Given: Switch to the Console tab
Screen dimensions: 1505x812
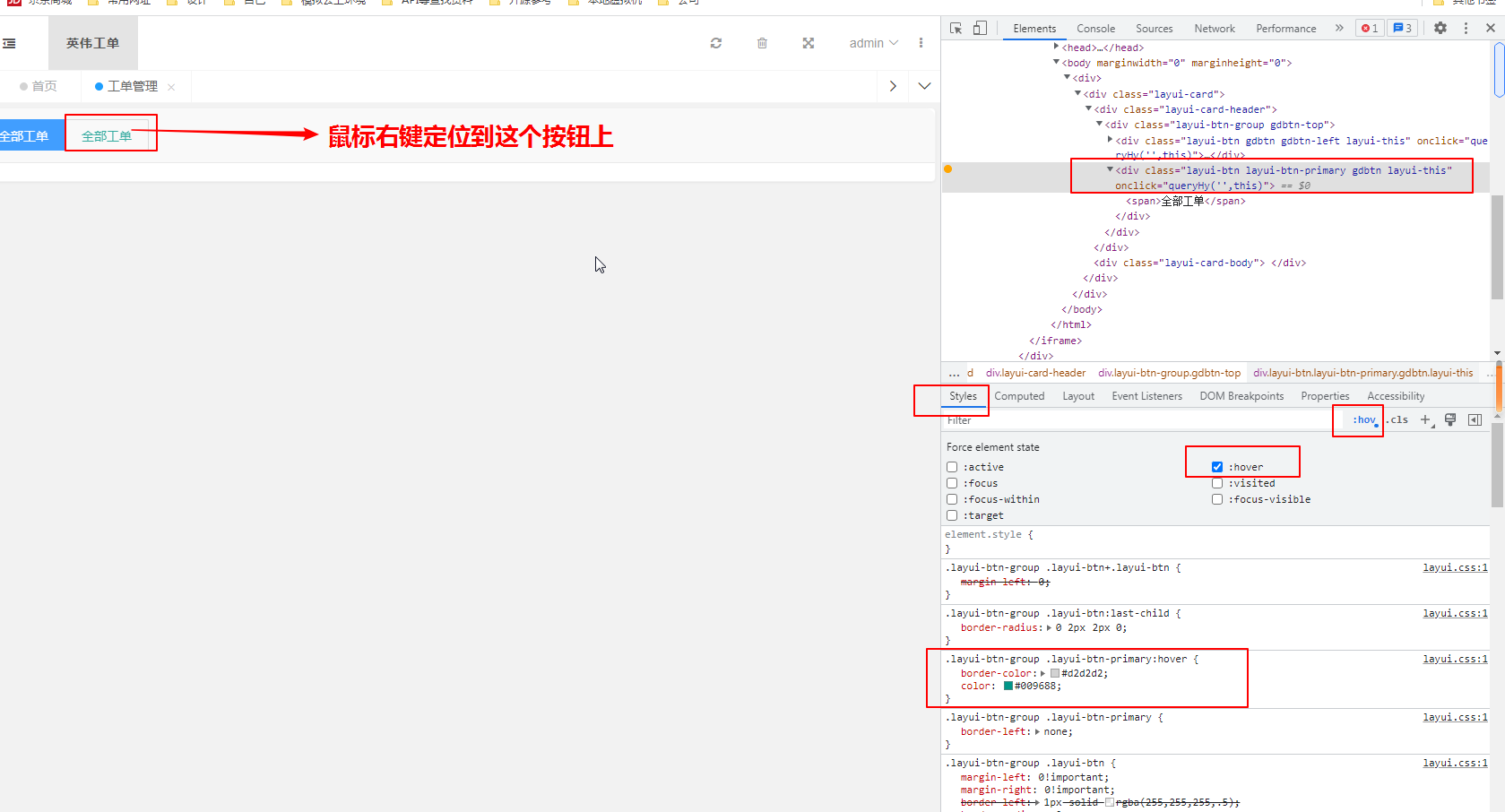Looking at the screenshot, I should (x=1095, y=29).
